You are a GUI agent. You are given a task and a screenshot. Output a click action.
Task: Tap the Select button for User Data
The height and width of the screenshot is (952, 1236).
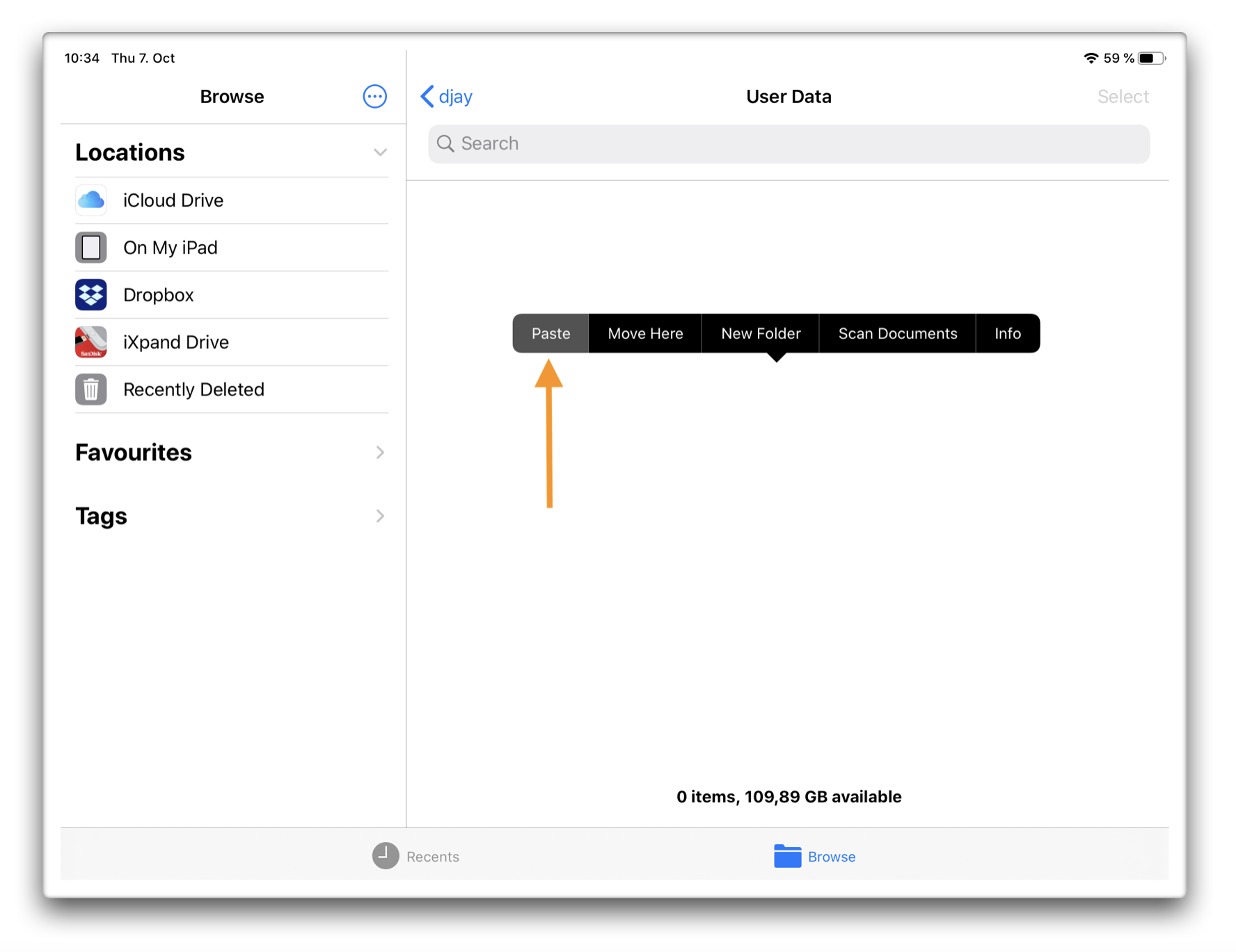tap(1123, 97)
